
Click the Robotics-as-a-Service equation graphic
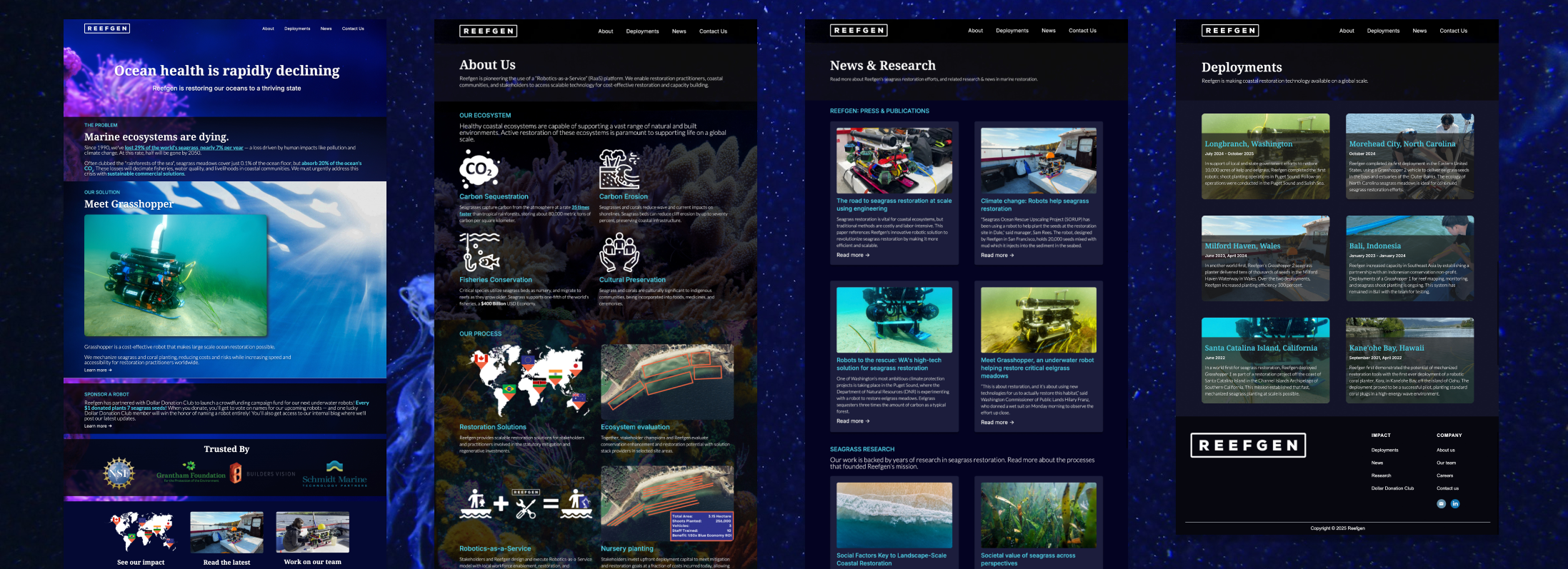coord(526,504)
